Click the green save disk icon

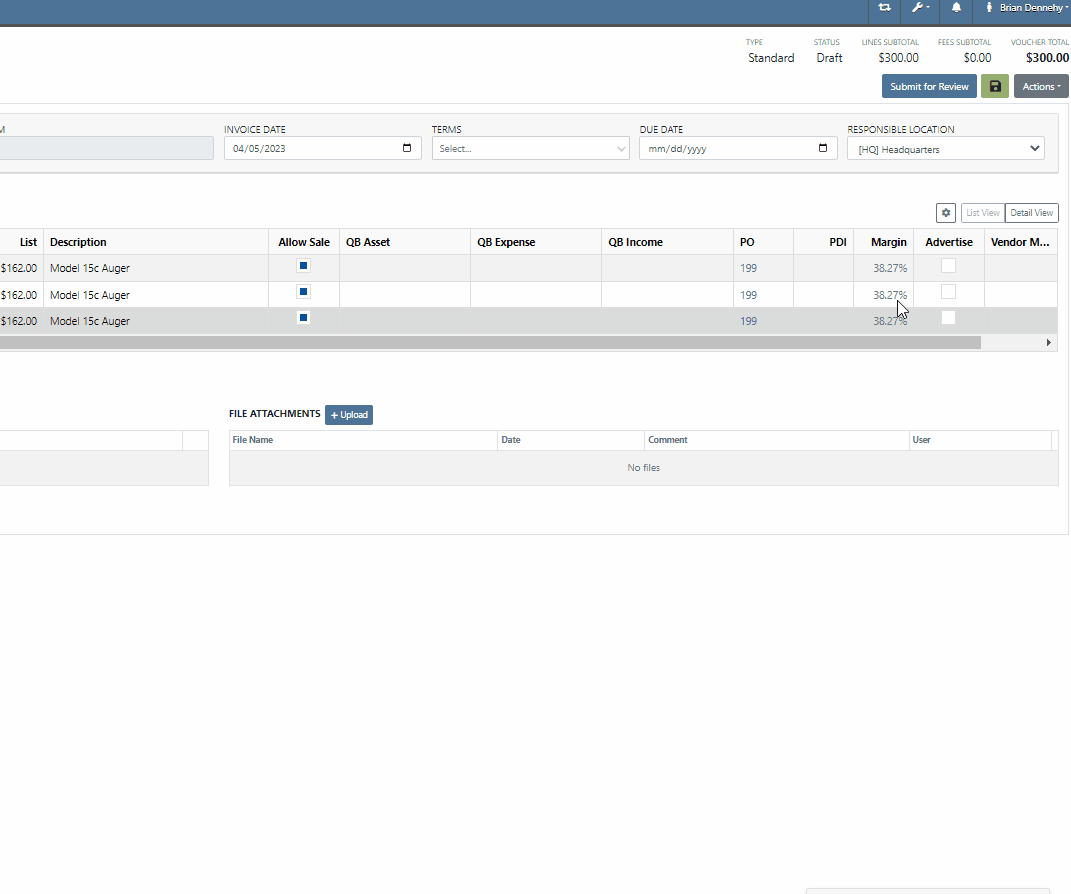994,86
